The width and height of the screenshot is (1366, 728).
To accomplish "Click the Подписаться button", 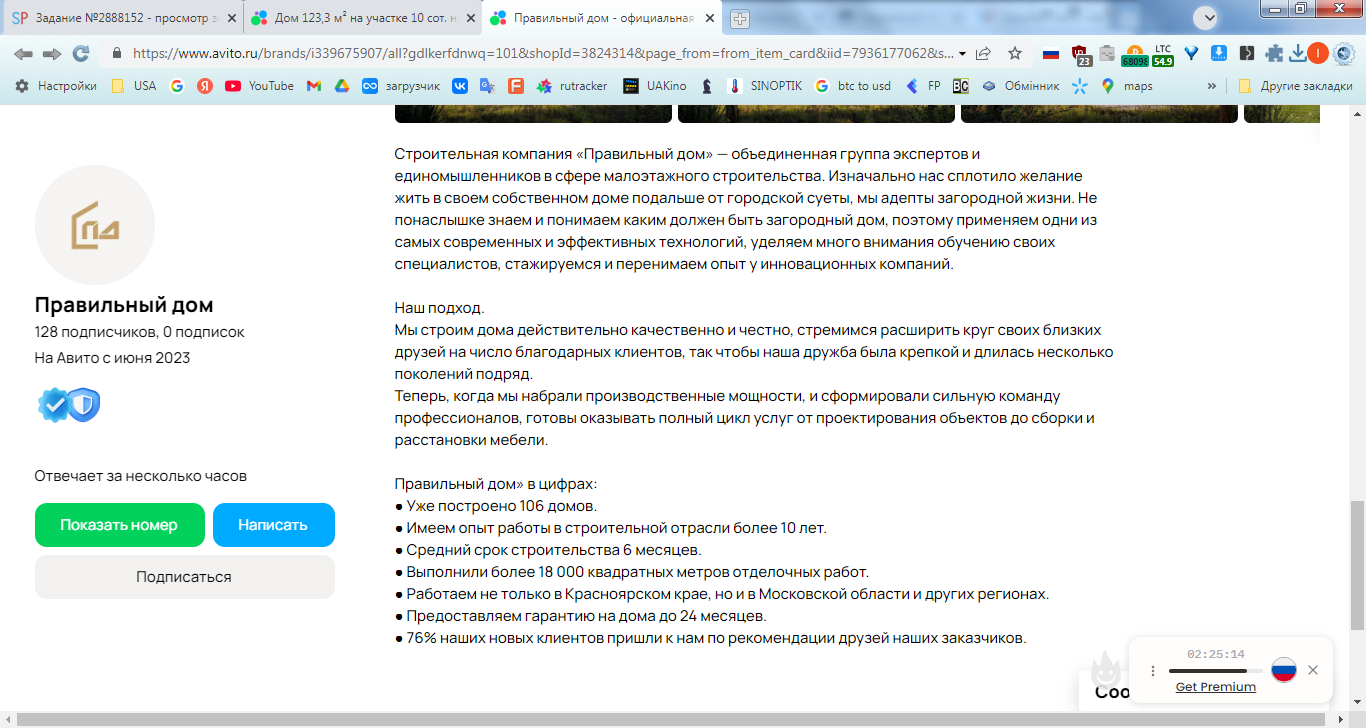I will tap(184, 577).
